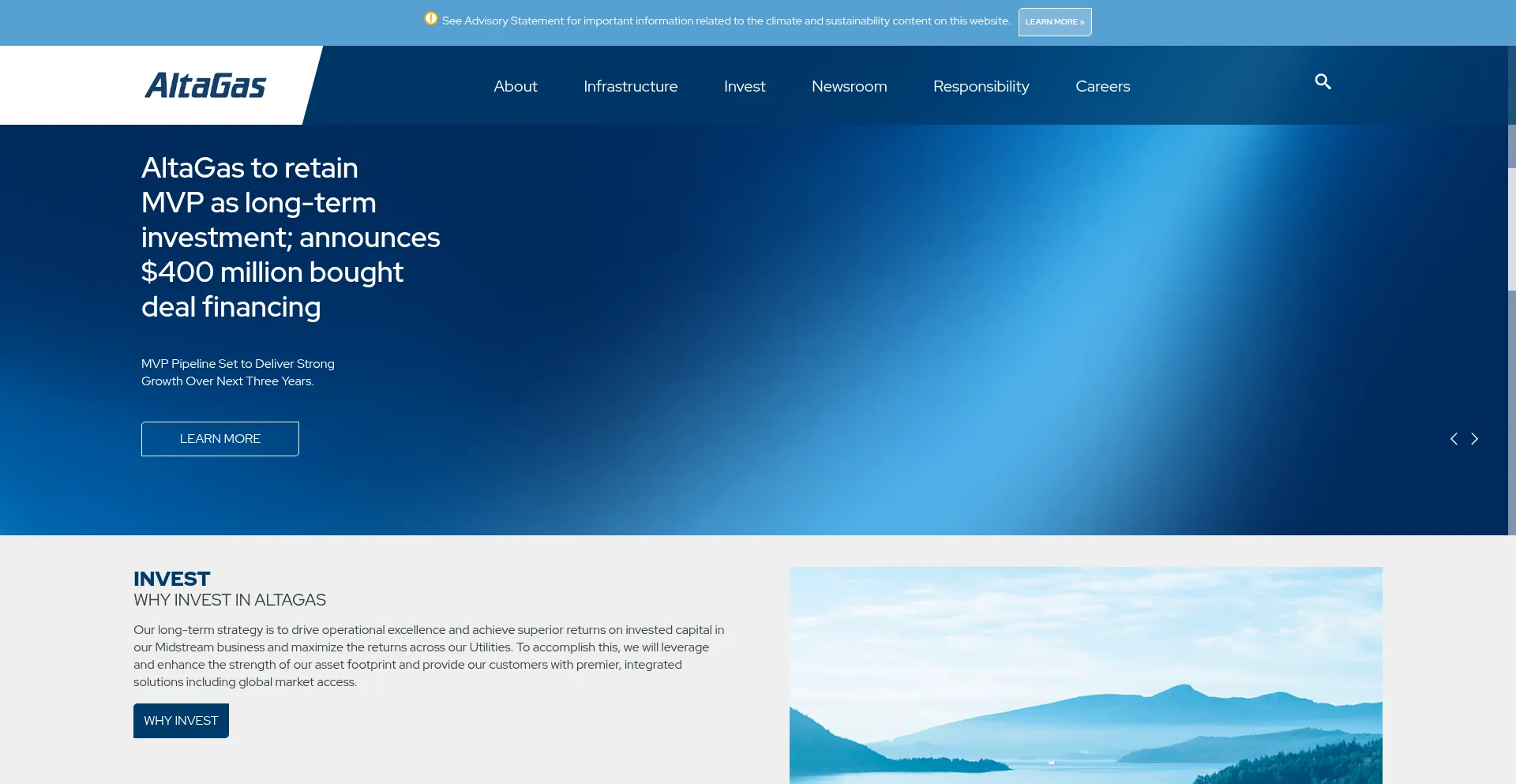
Task: Go to previous hero slide arrow
Action: [1454, 439]
